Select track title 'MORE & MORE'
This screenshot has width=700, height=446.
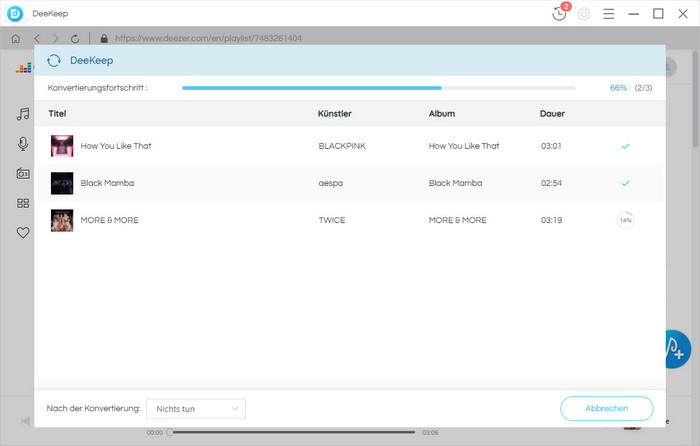pyautogui.click(x=109, y=220)
